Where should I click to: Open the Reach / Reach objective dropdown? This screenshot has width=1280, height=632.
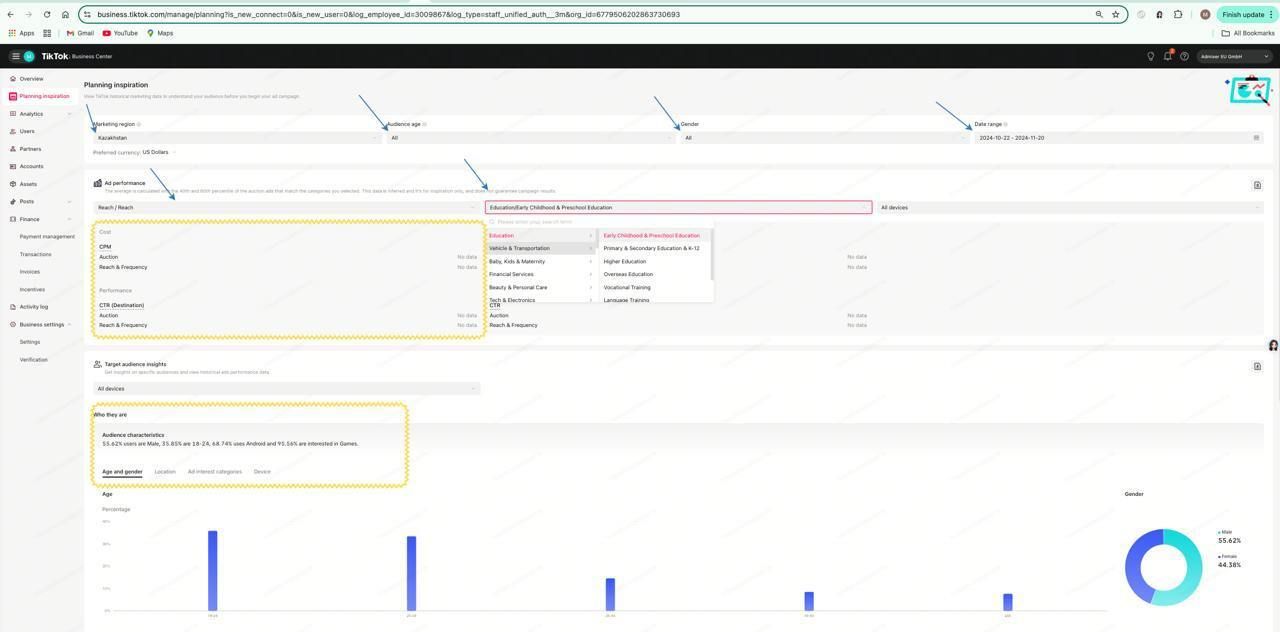(x=286, y=208)
